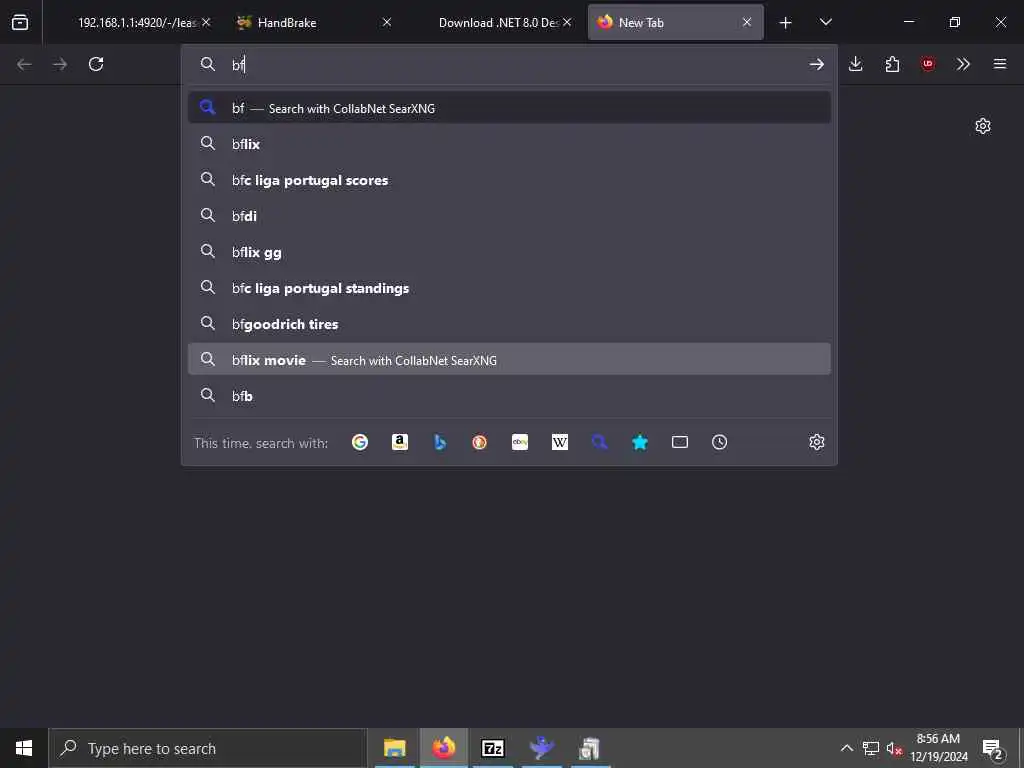
Task: Search open tabs icon
Action: [680, 442]
